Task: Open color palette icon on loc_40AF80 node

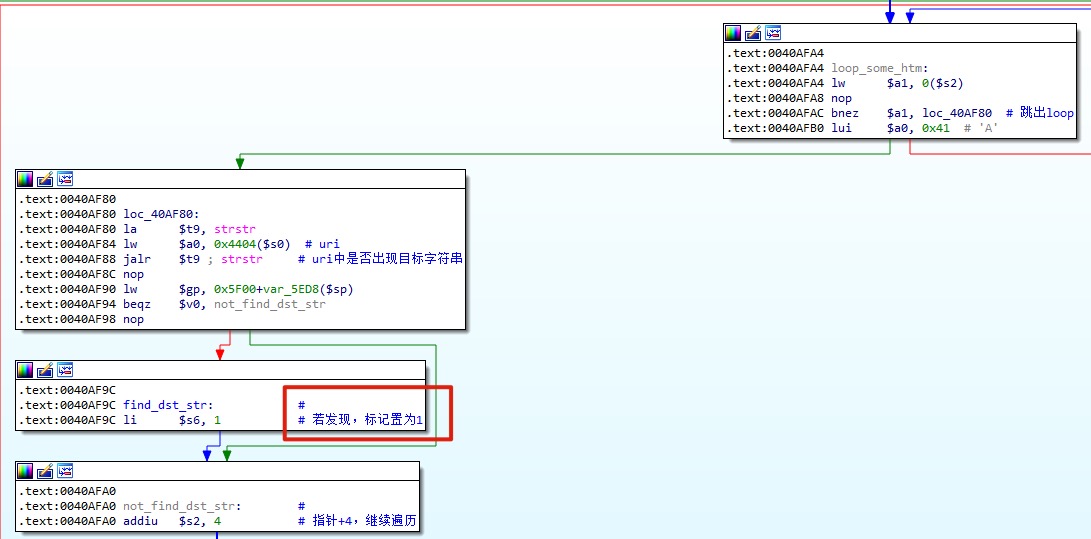Action: point(26,179)
